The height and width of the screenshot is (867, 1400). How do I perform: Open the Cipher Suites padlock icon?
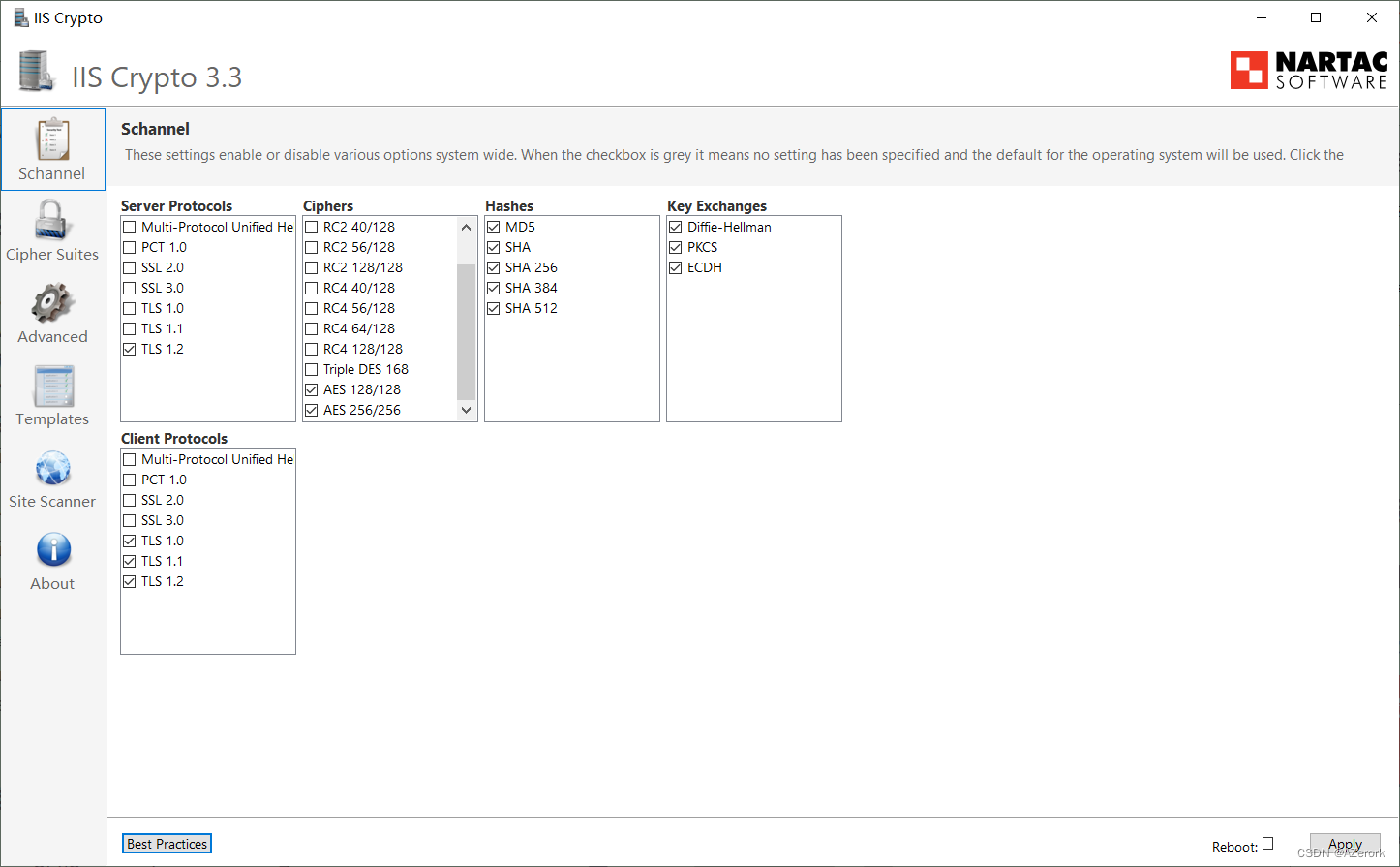(x=53, y=219)
